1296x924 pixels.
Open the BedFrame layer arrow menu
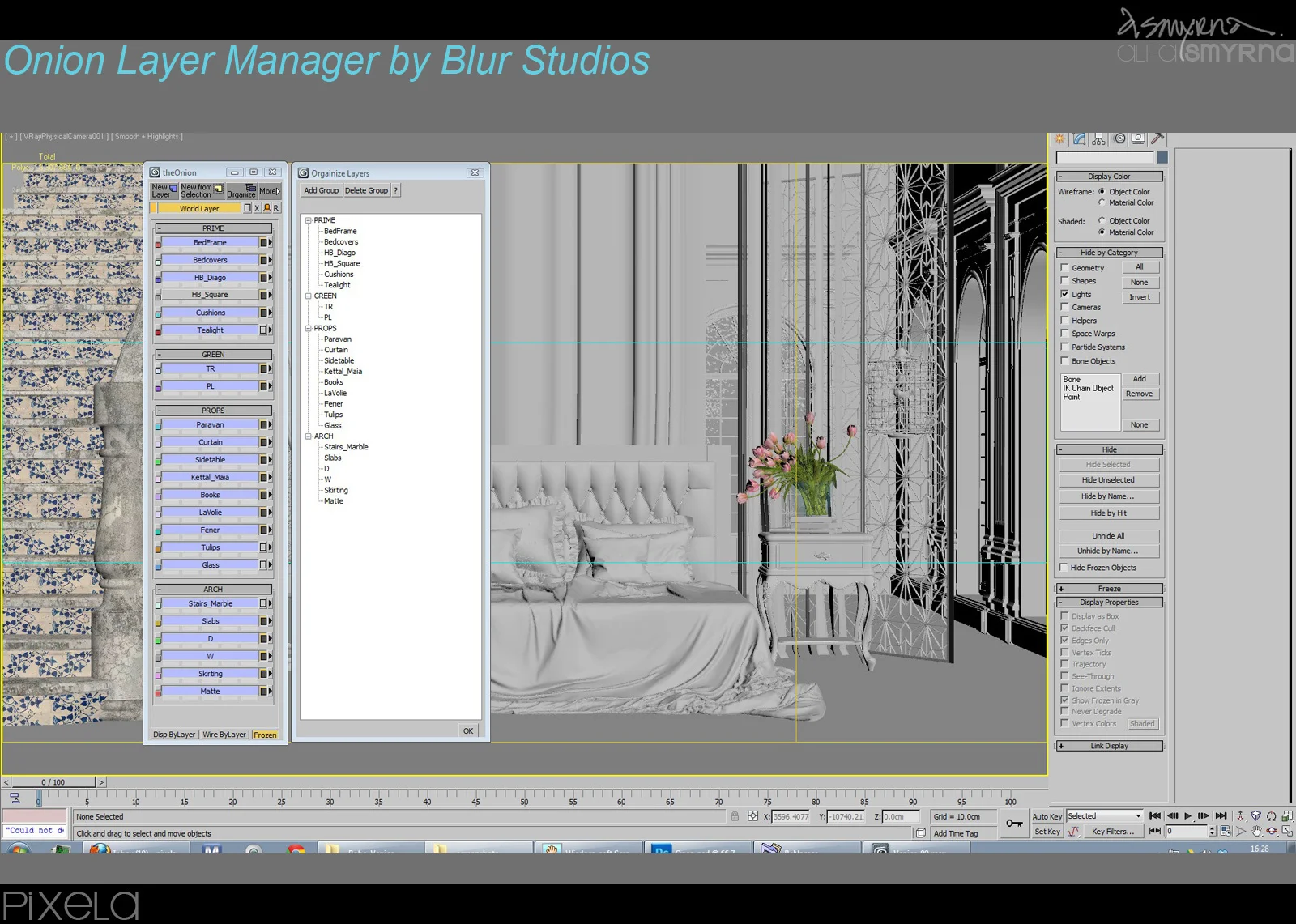pyautogui.click(x=271, y=242)
